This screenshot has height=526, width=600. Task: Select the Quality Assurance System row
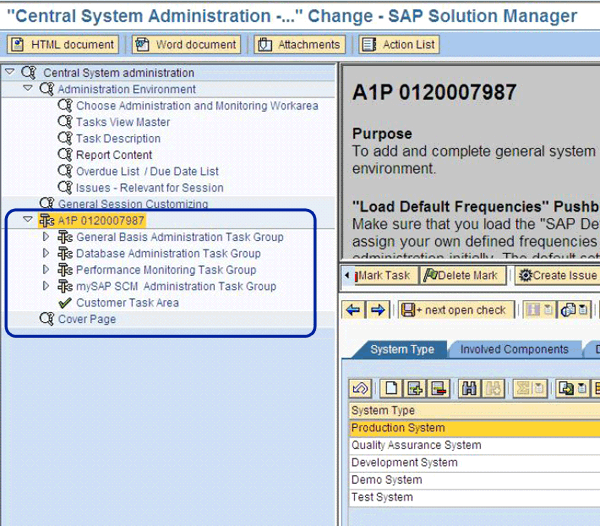(x=416, y=445)
